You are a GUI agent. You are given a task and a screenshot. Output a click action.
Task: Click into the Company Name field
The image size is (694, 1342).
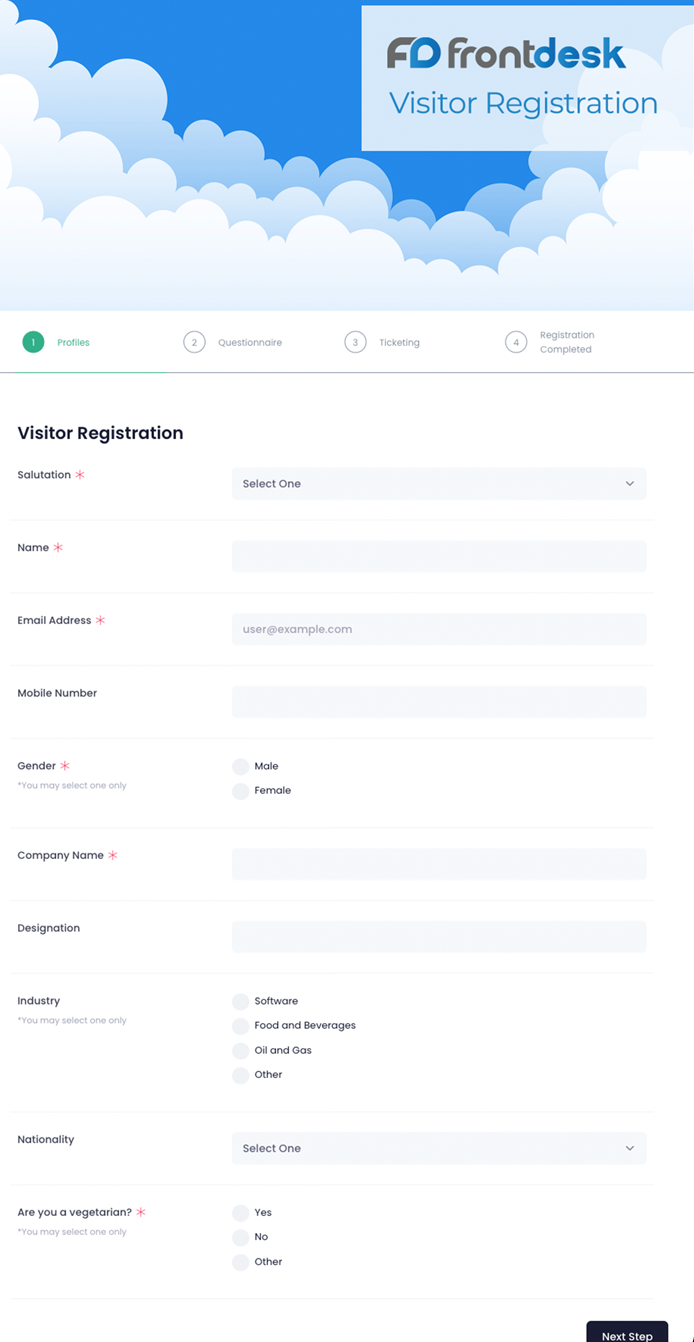pyautogui.click(x=439, y=864)
